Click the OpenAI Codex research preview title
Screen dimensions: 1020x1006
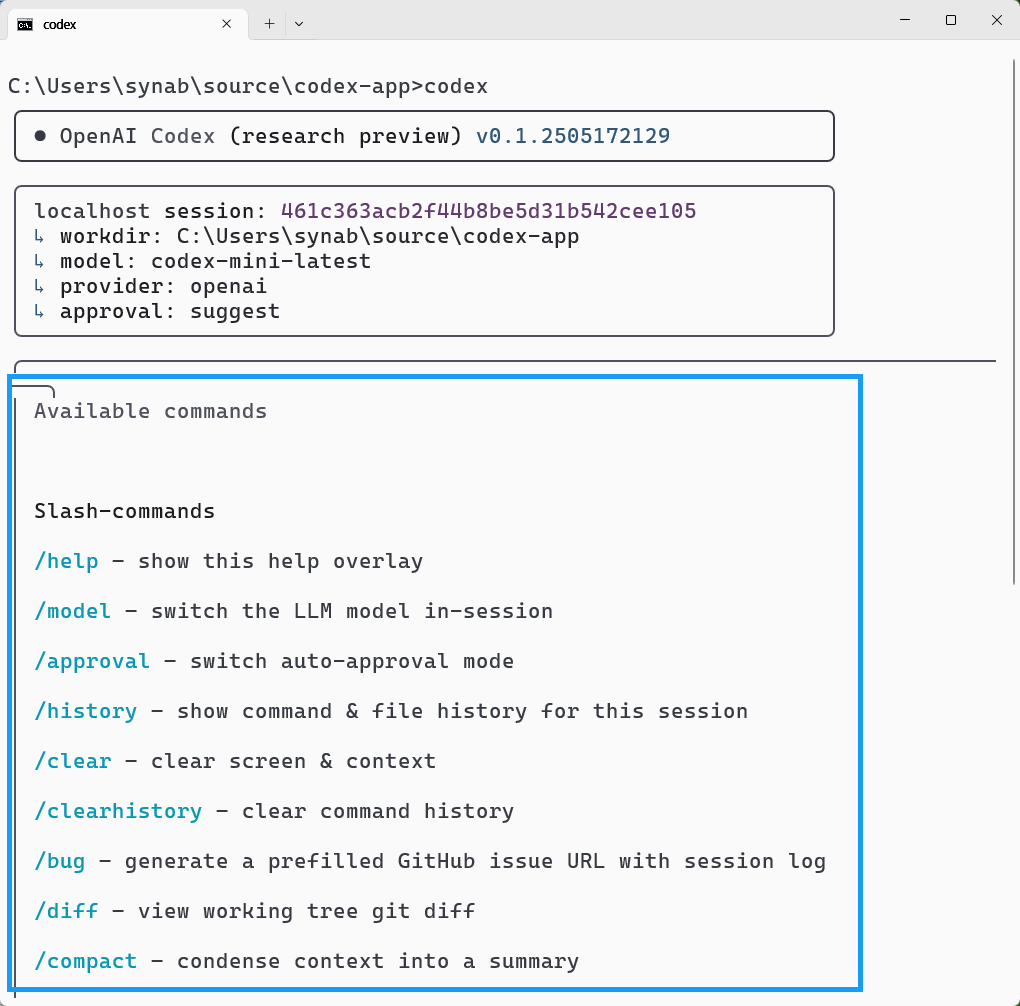click(261, 136)
